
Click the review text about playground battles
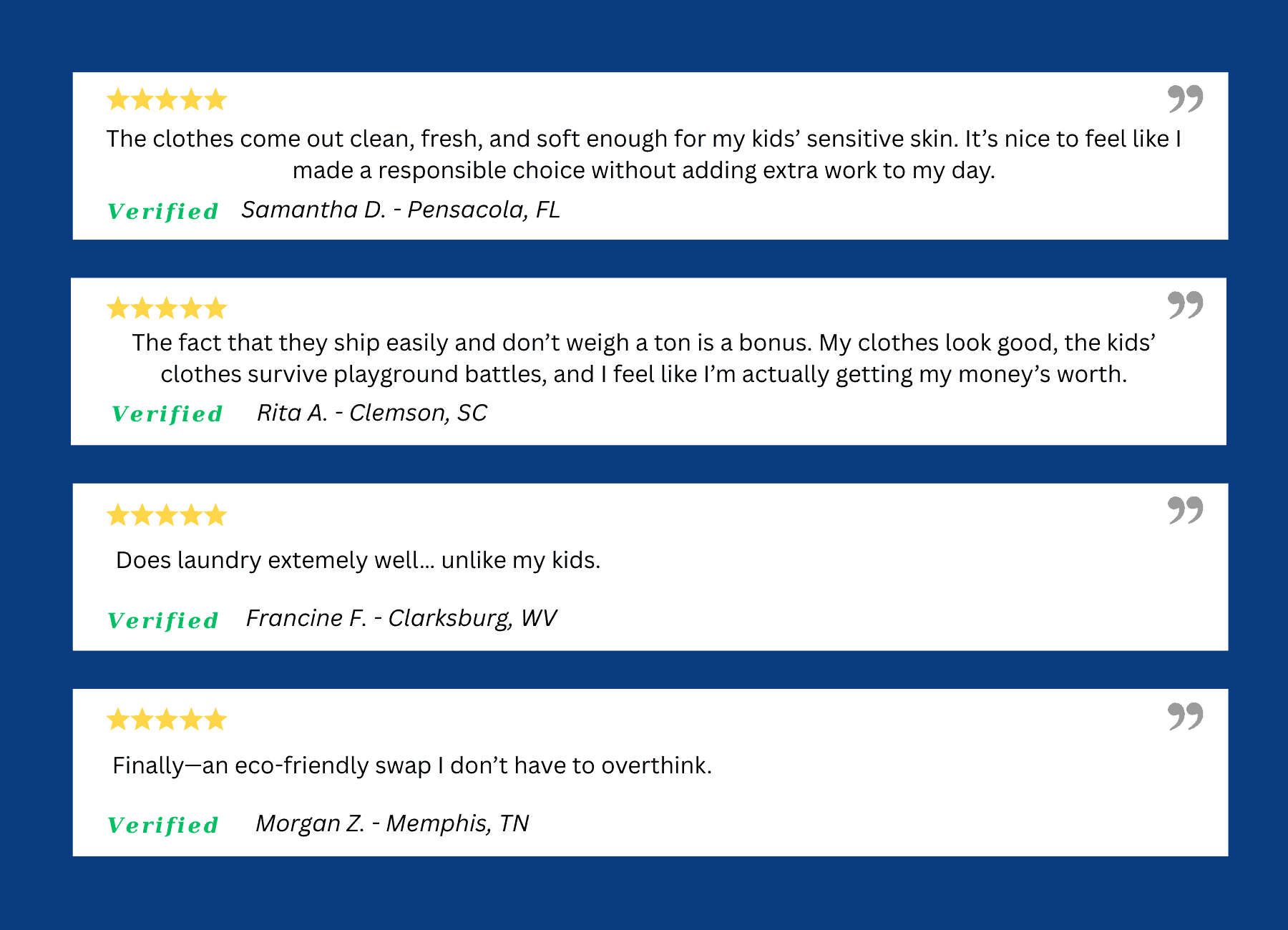pyautogui.click(x=643, y=358)
